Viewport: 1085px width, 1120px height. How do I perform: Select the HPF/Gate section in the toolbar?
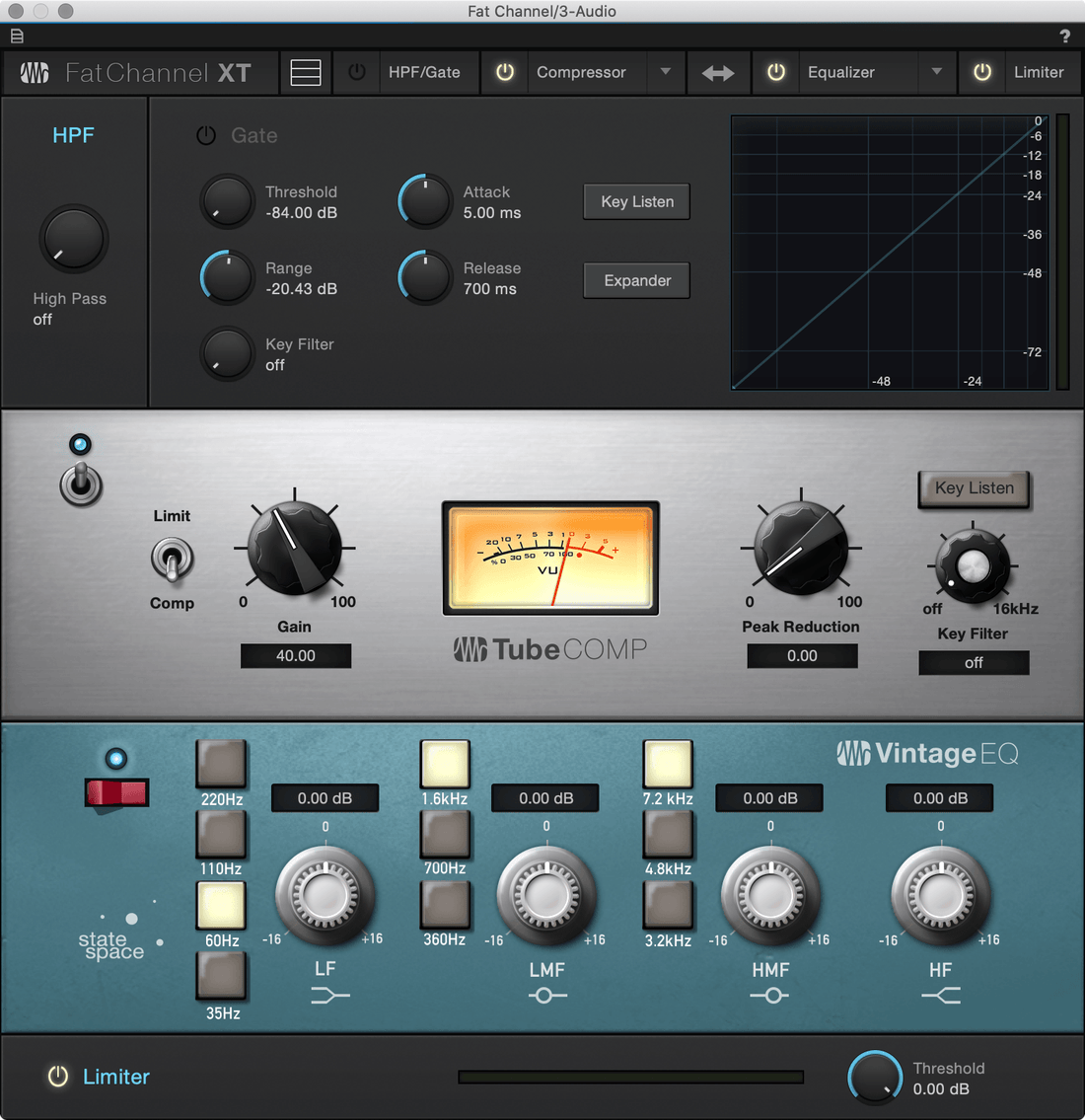tap(425, 72)
